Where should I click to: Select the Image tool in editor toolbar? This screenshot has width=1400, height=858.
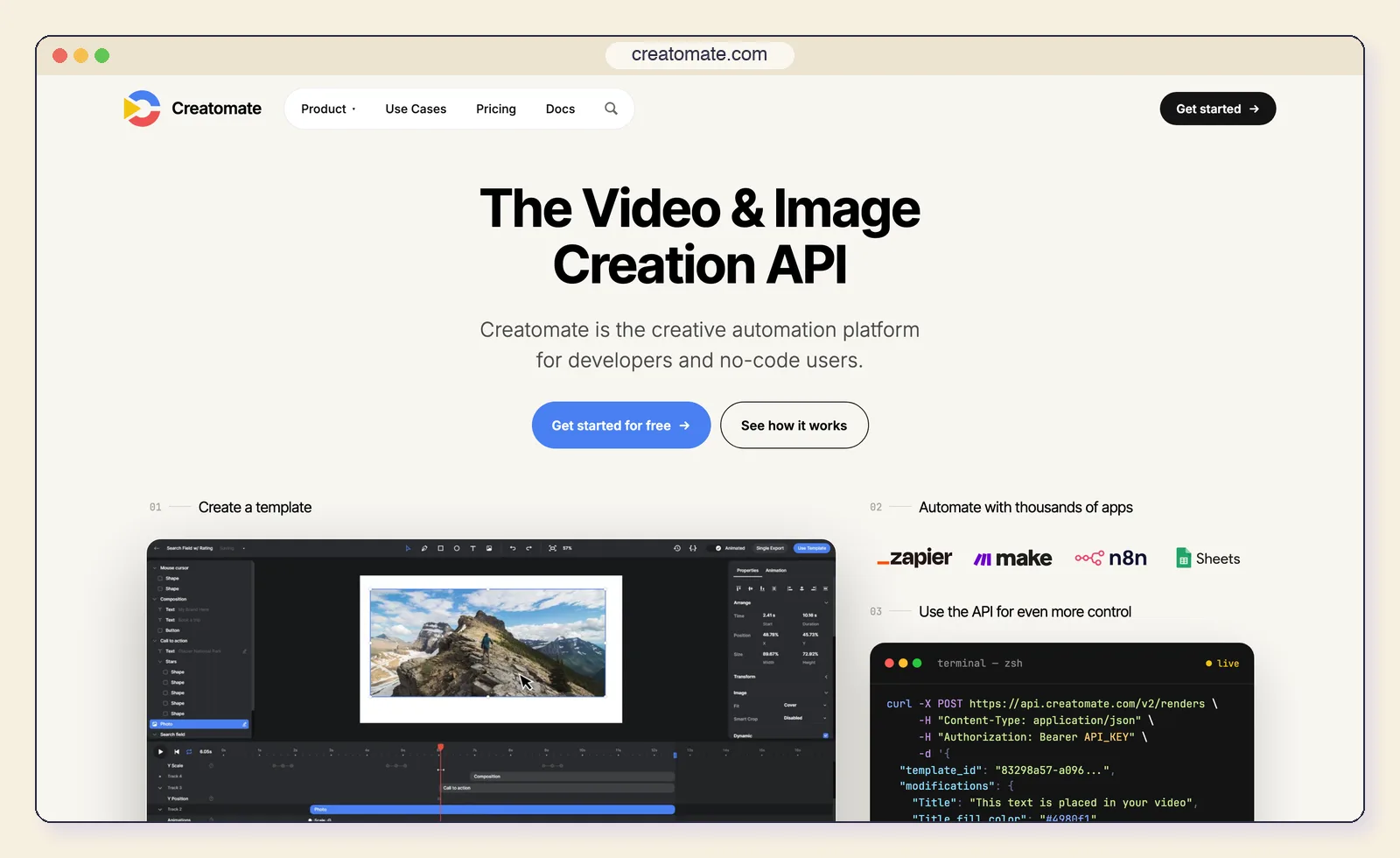489,548
